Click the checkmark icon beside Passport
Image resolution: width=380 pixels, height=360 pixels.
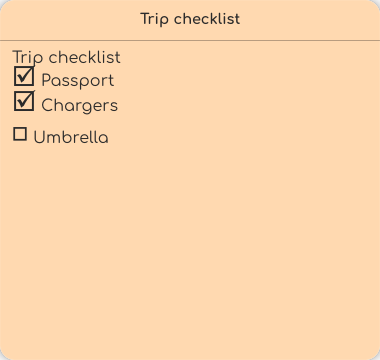click(24, 76)
